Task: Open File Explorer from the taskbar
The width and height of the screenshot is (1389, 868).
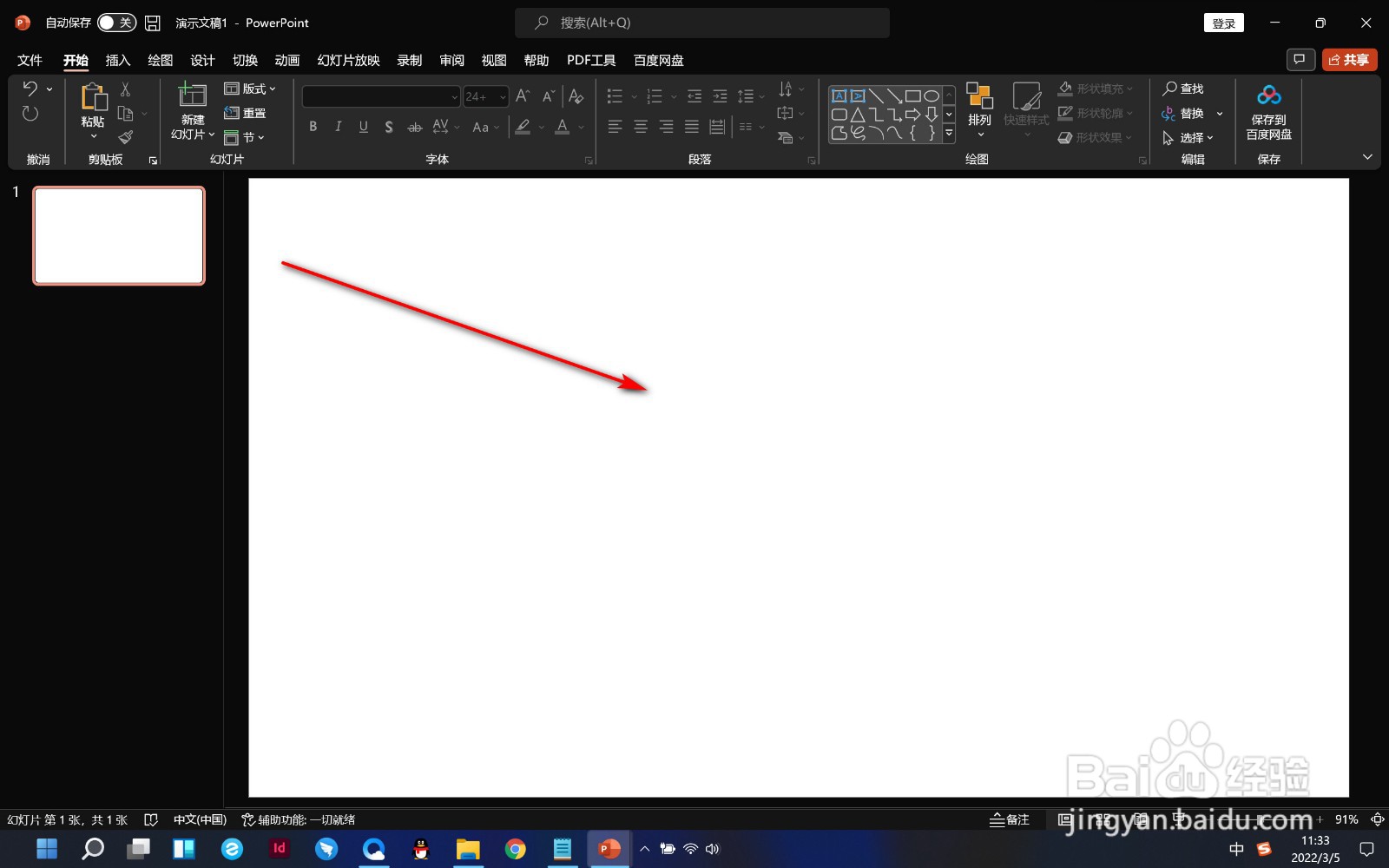Action: coord(468,849)
